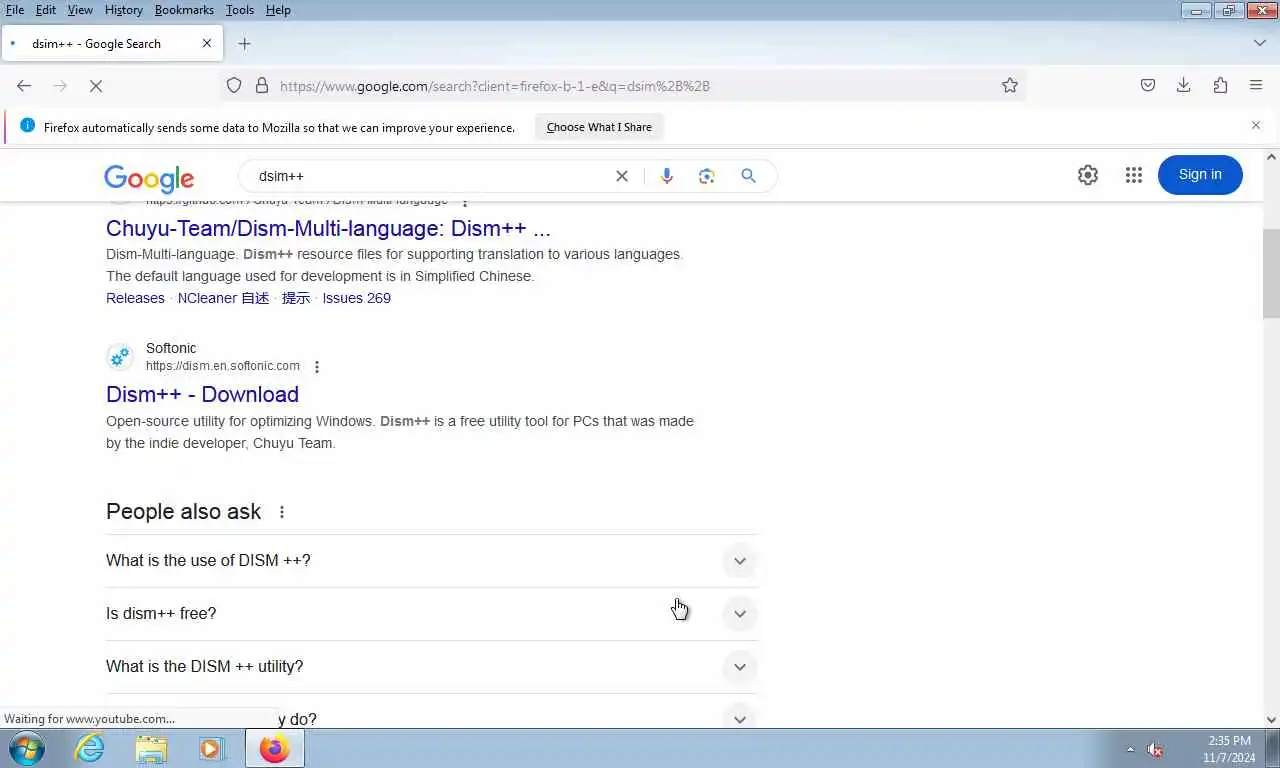Open the Google apps grid
Screen dimensions: 1280x768
tap(1133, 175)
